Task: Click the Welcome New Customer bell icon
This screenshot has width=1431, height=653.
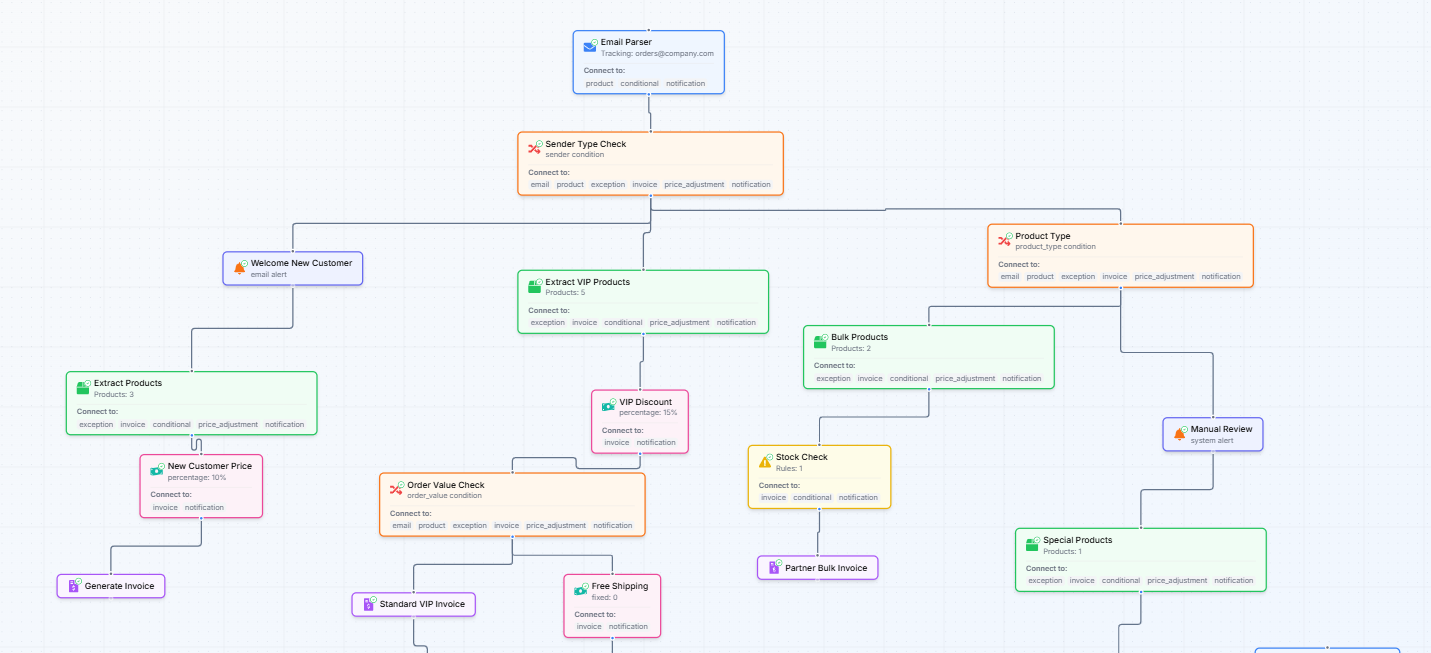Action: (x=239, y=268)
